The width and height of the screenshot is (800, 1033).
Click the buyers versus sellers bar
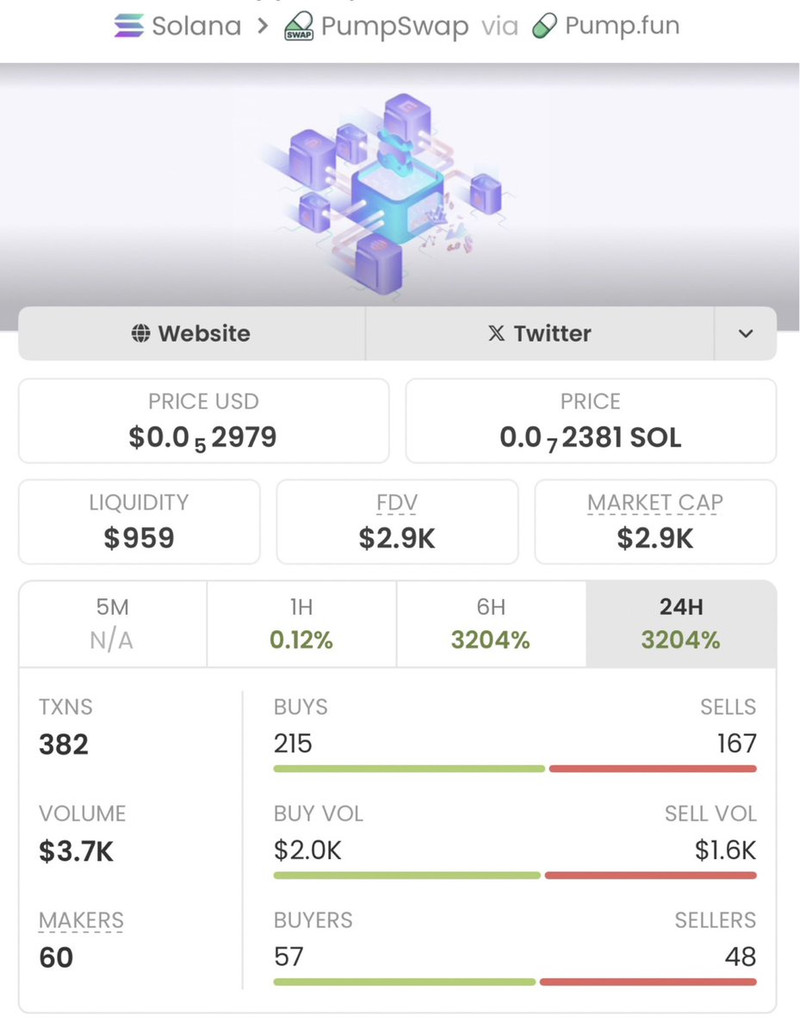514,982
